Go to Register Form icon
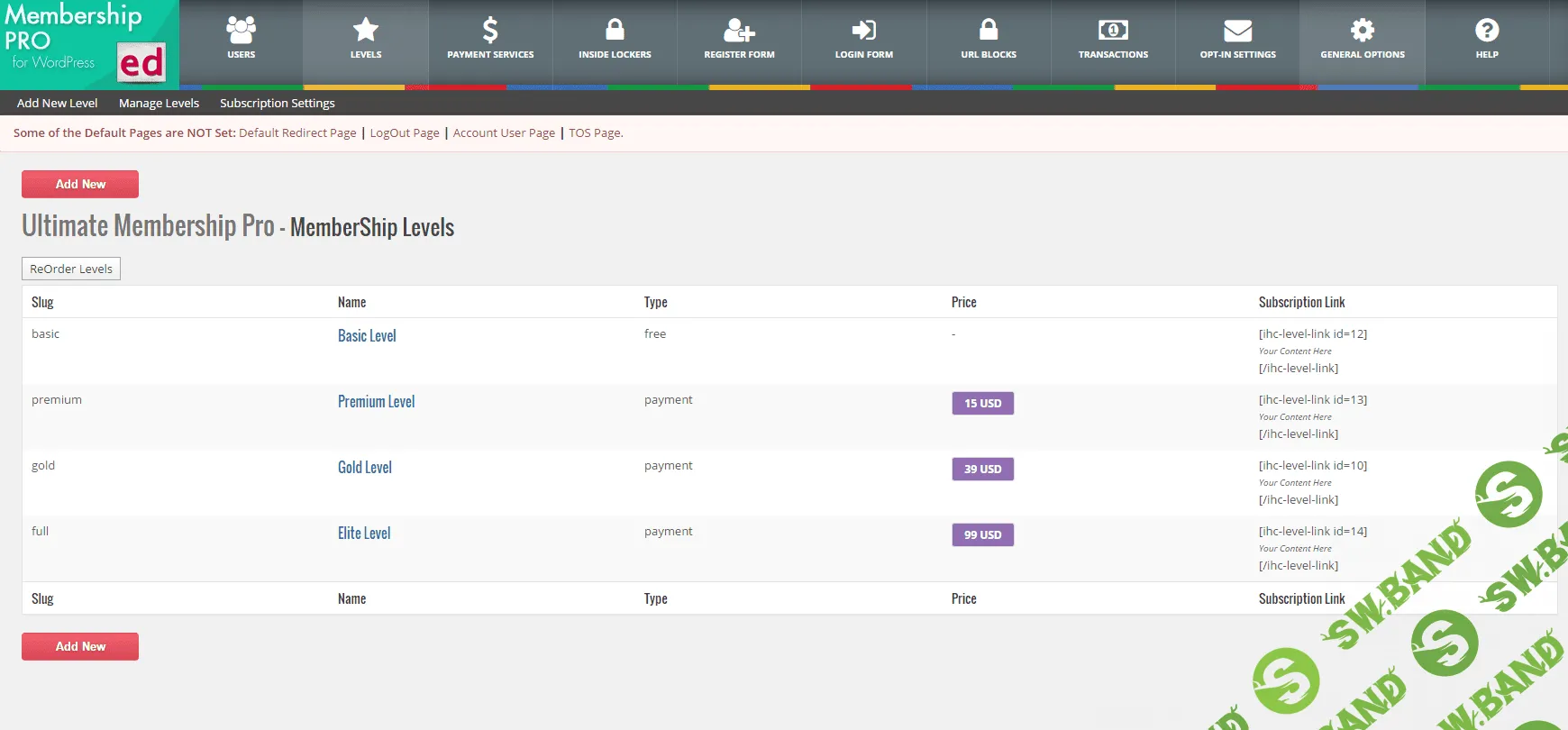The image size is (1568, 730). (739, 31)
